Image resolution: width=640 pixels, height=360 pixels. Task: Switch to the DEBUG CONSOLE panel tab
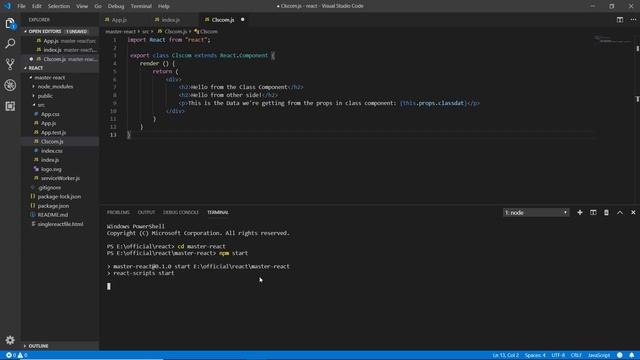coord(181,212)
